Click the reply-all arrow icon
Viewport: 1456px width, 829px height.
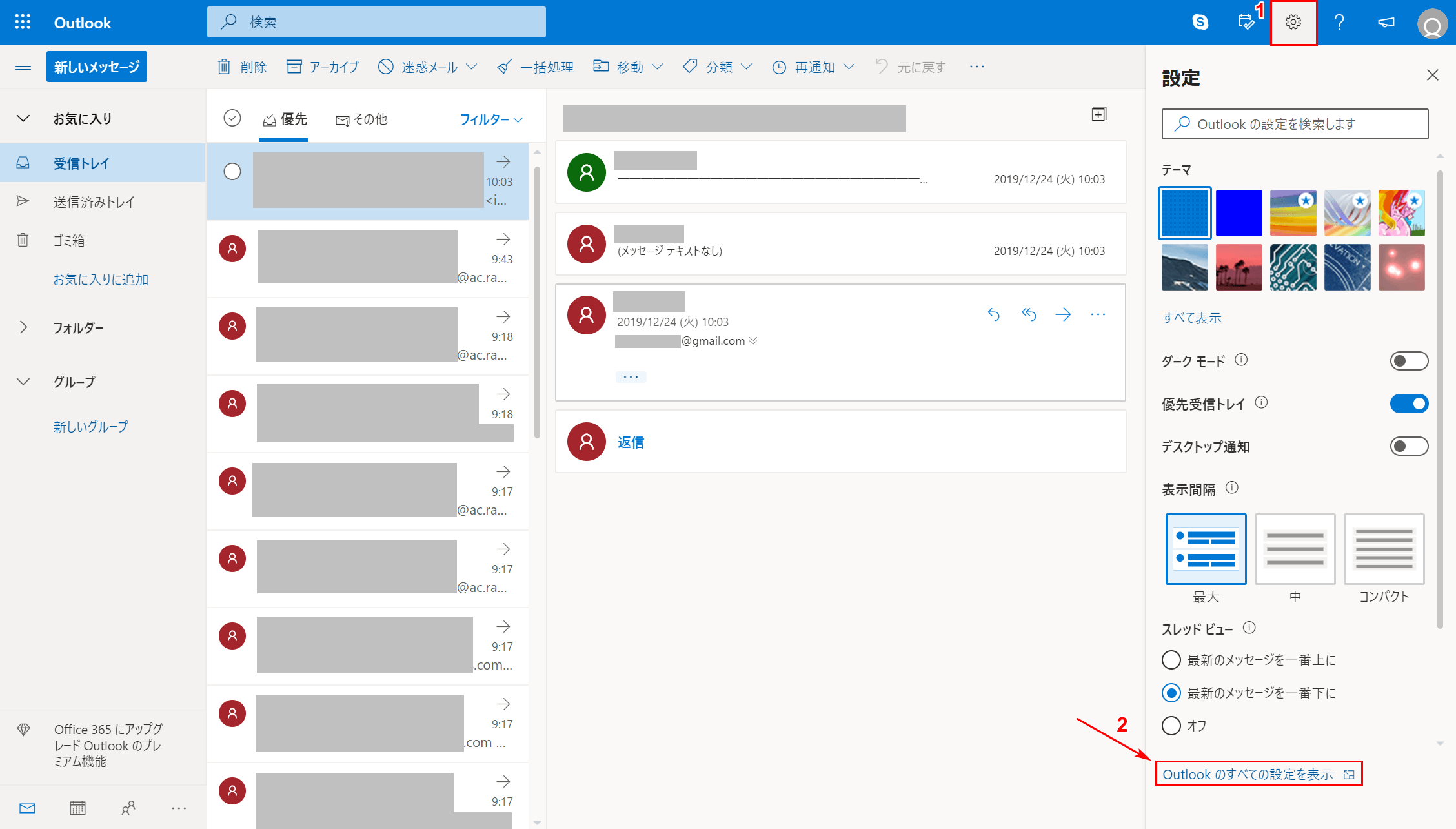(1029, 314)
